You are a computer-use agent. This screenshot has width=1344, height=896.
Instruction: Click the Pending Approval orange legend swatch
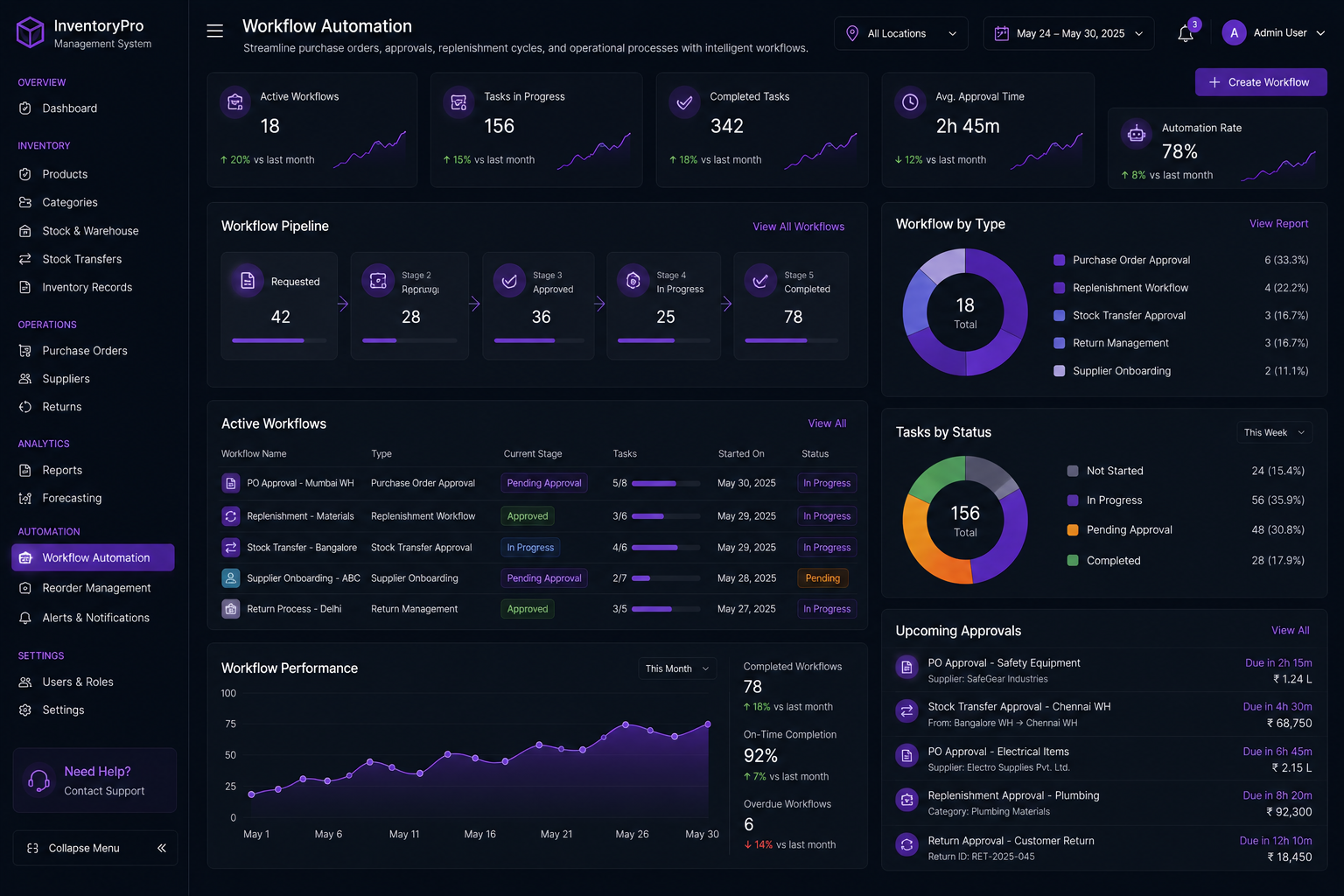[1073, 529]
